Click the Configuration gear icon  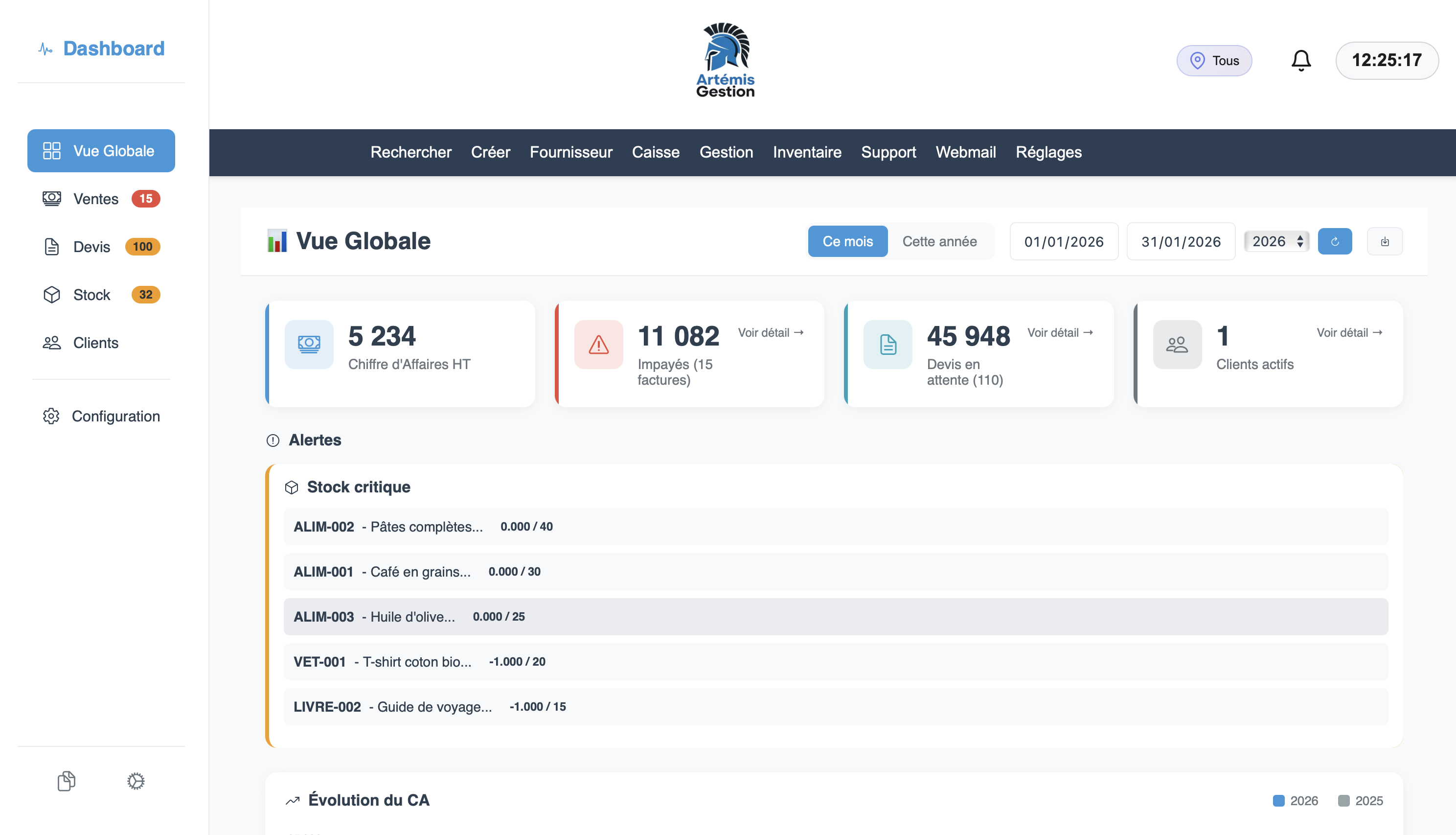coord(51,417)
